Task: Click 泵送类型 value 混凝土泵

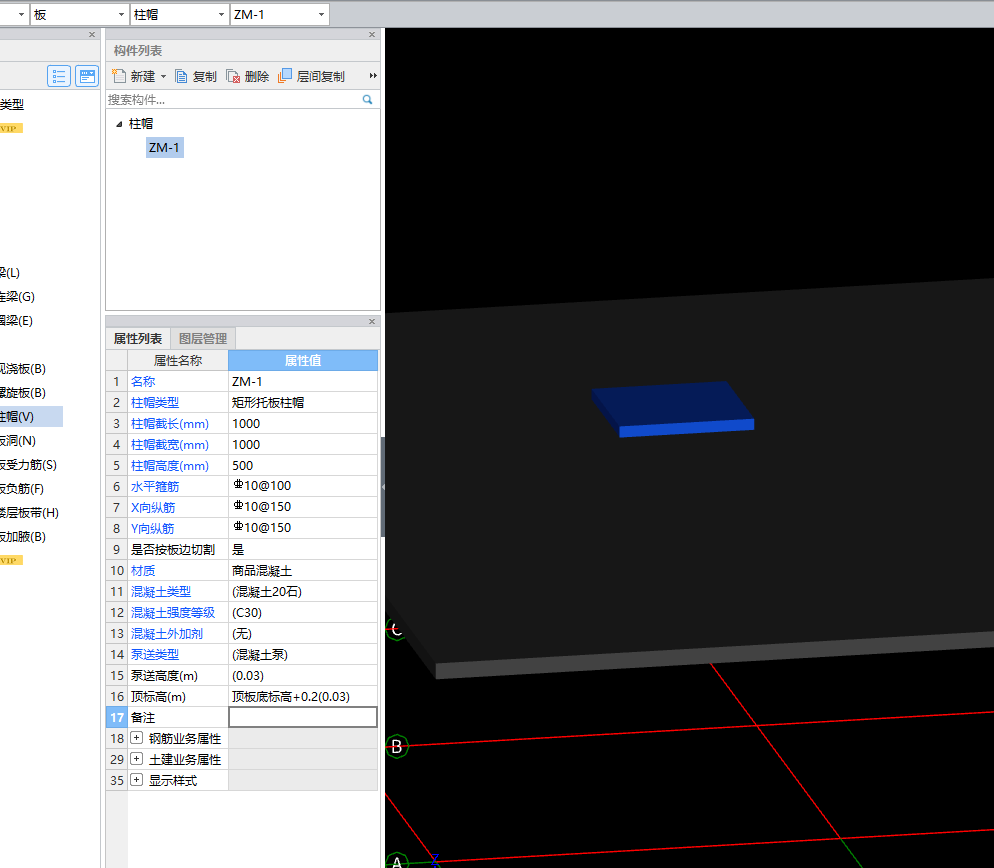Action: pyautogui.click(x=303, y=654)
